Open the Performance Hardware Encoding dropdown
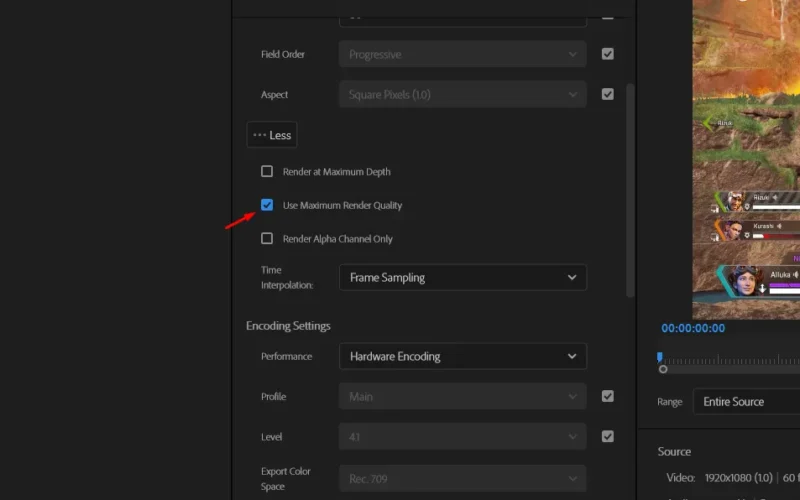 tap(462, 356)
